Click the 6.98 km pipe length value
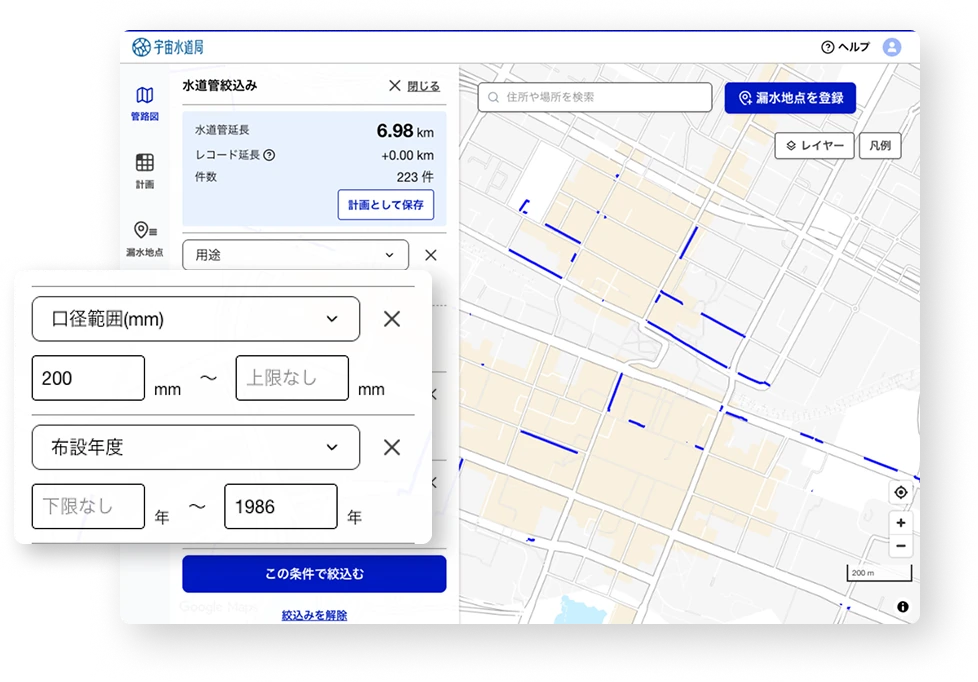978x682 pixels. [x=405, y=131]
